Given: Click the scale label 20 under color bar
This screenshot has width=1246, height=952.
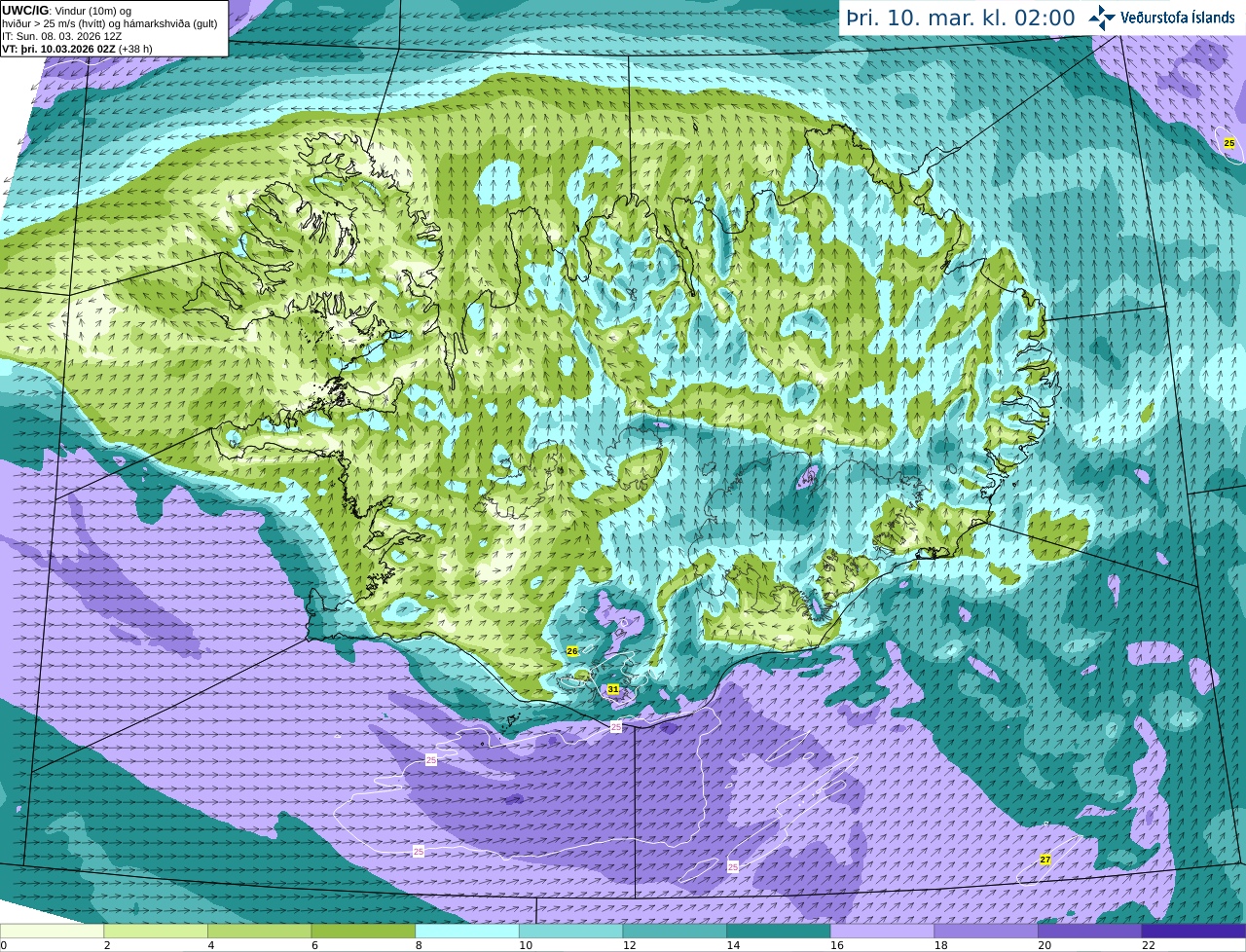Looking at the screenshot, I should 1044,945.
